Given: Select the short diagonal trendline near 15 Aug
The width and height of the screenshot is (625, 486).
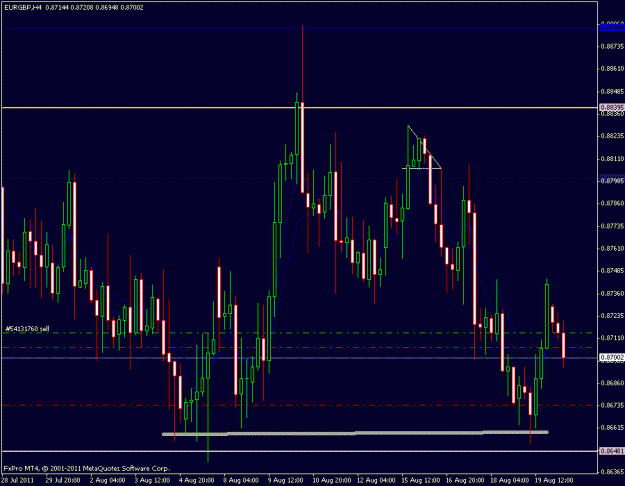Looking at the screenshot, I should 424,147.
